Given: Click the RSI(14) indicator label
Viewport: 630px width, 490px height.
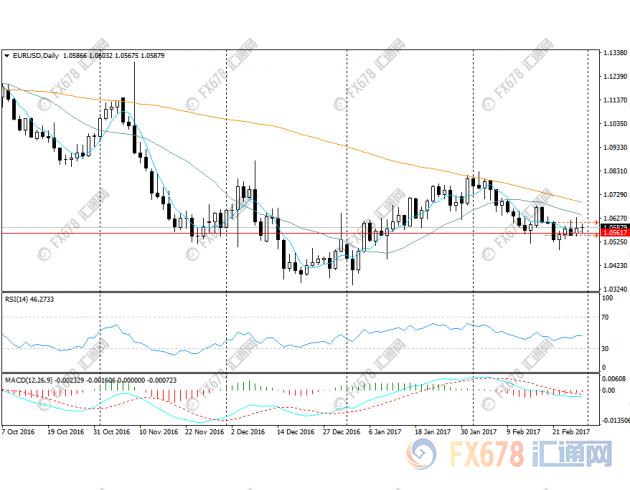Looking at the screenshot, I should [18, 299].
